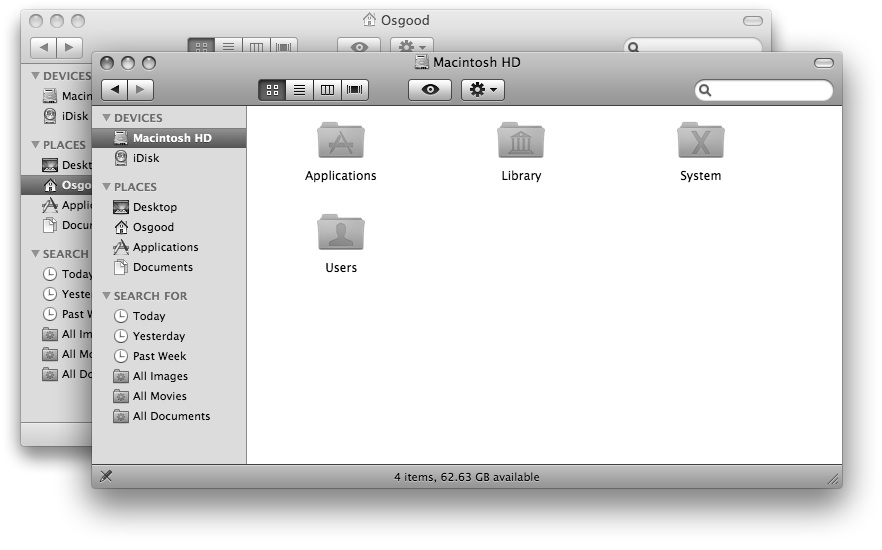882x550 pixels.
Task: Switch to column view
Action: tap(327, 90)
